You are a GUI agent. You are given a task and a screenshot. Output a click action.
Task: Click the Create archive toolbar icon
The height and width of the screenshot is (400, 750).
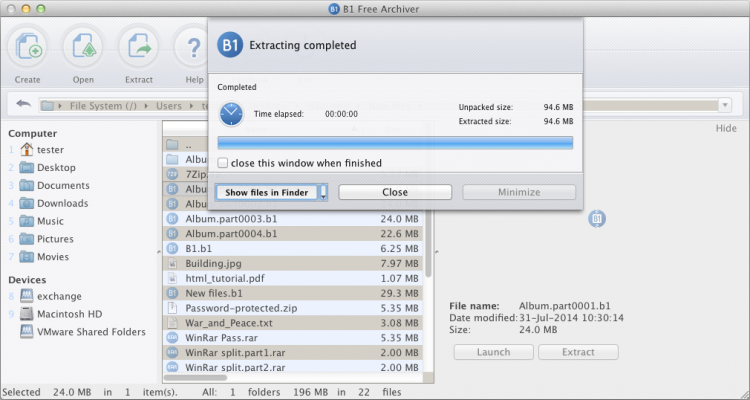pyautogui.click(x=28, y=47)
